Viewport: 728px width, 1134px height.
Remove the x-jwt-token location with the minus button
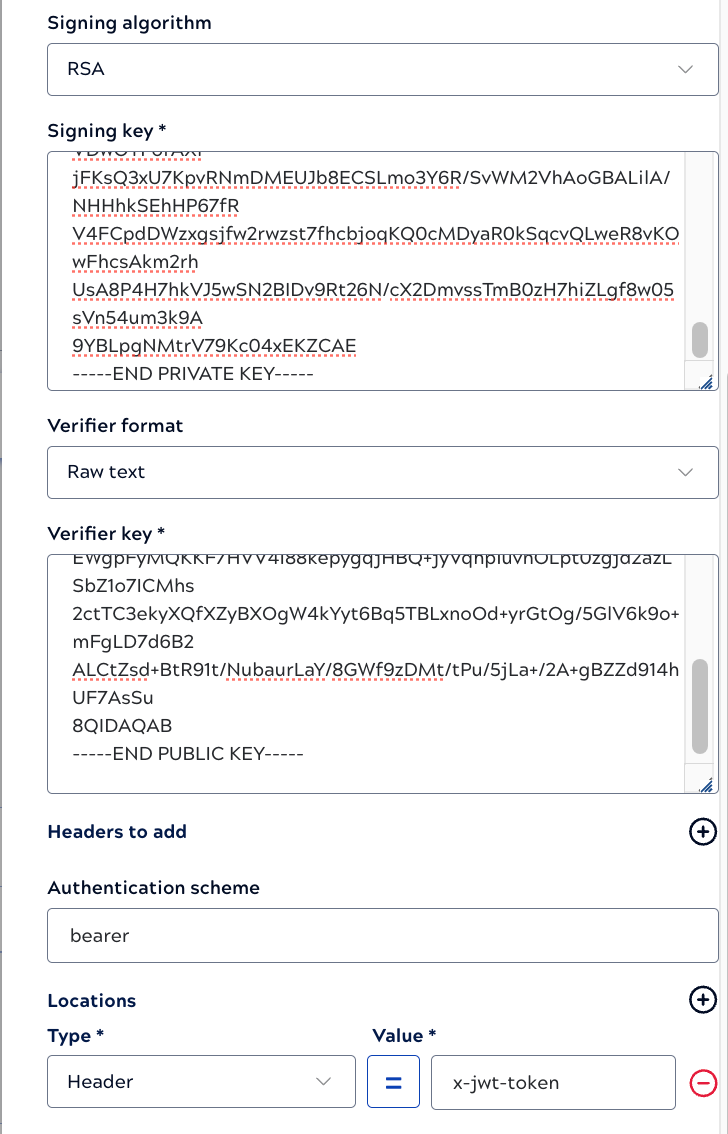704,1081
